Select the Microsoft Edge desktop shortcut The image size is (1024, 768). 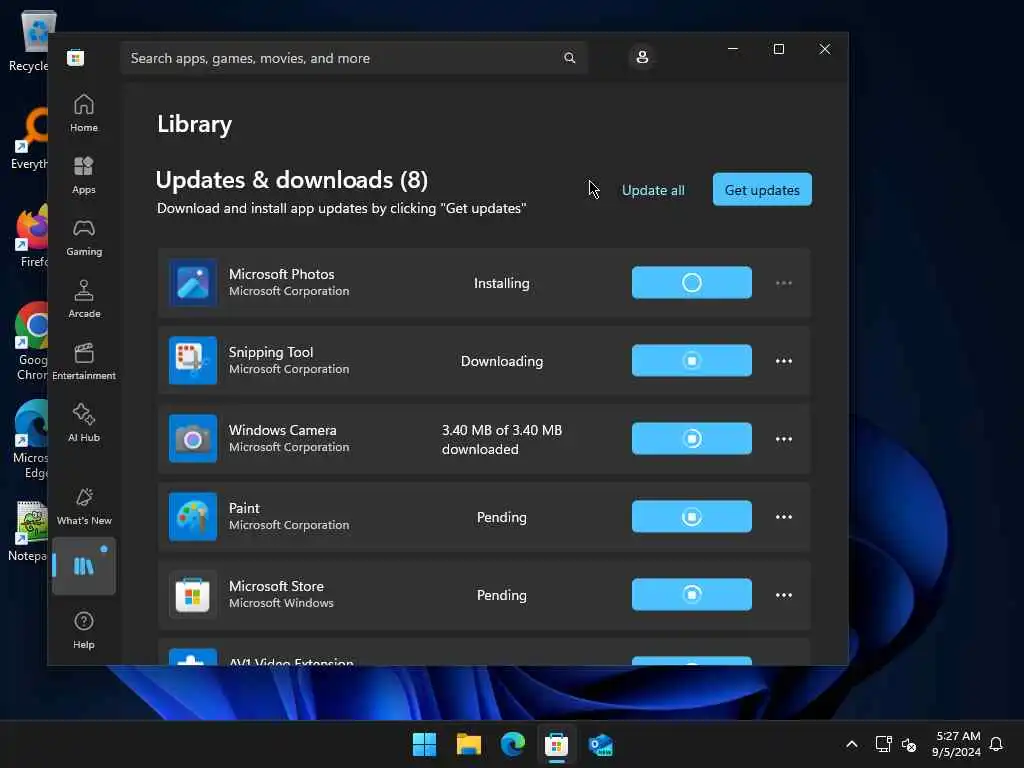click(x=31, y=439)
